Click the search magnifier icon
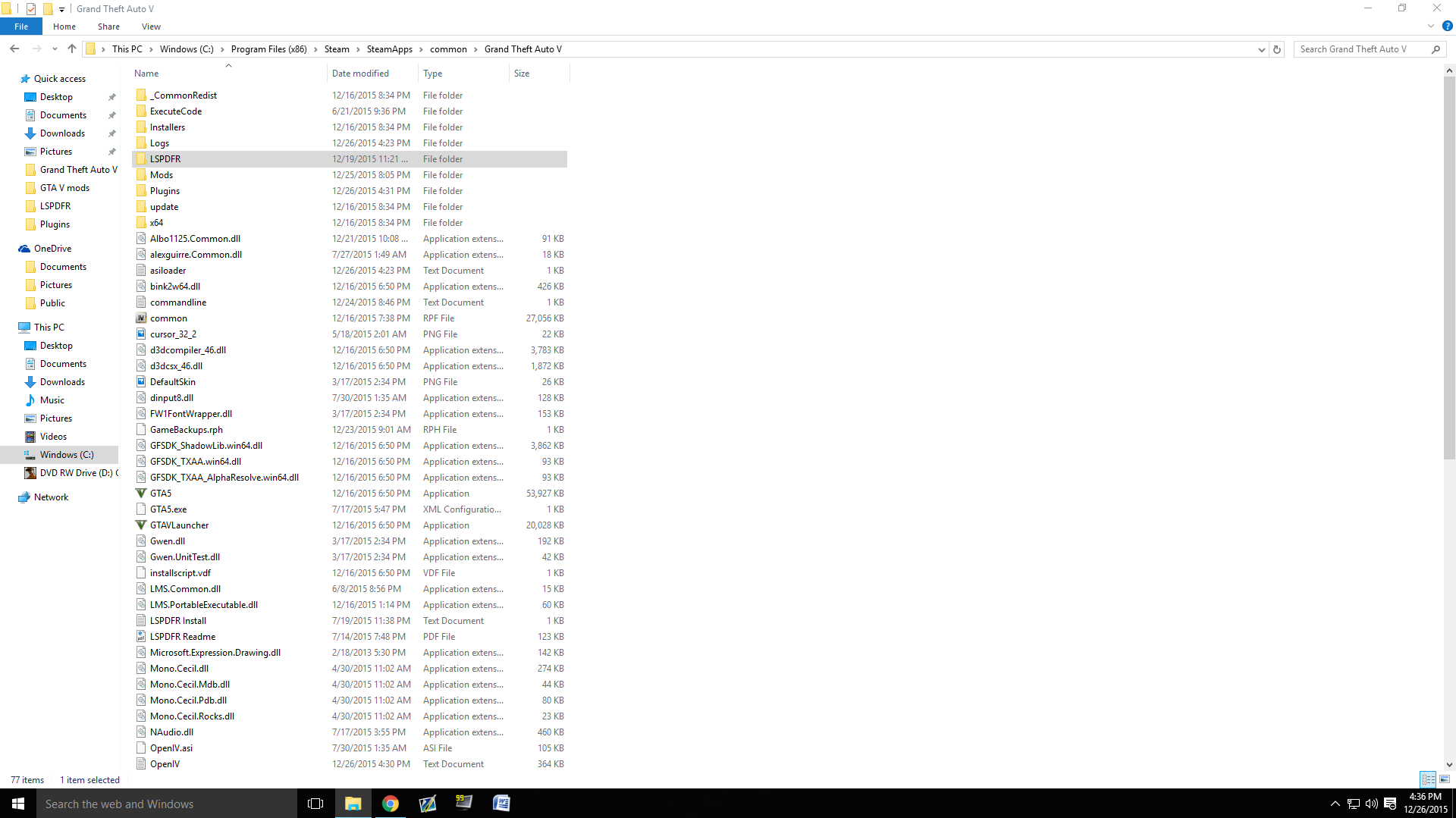This screenshot has width=1456, height=818. point(1436,49)
